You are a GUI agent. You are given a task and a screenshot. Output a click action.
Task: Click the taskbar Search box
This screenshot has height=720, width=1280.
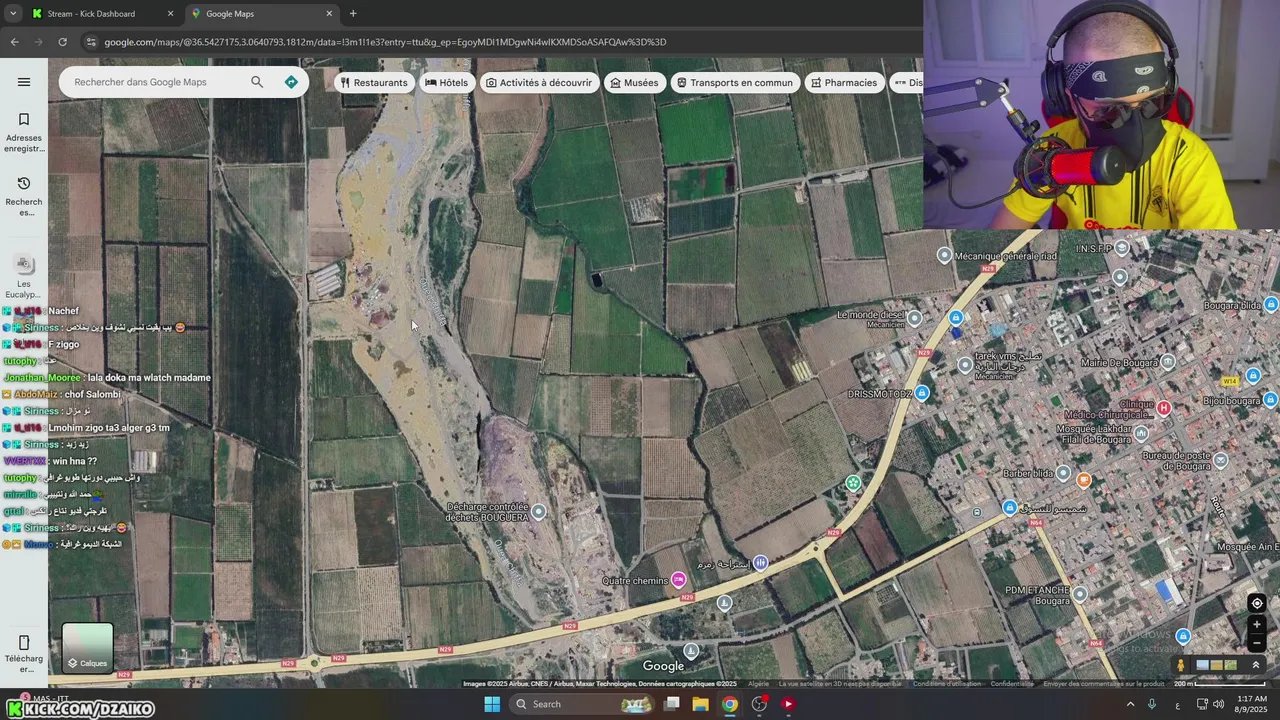click(x=584, y=704)
